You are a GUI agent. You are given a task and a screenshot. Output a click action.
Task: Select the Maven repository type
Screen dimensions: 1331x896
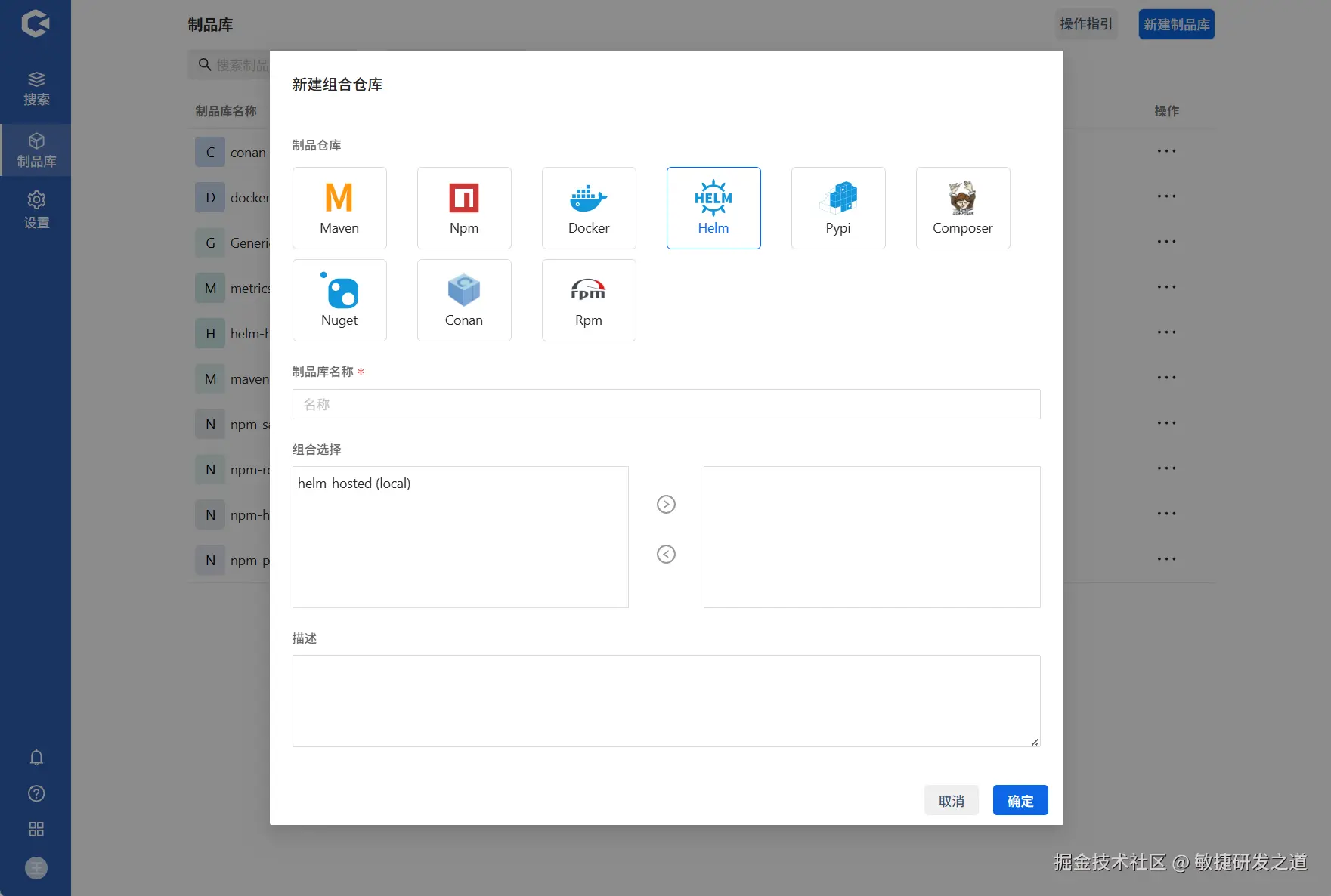pos(339,208)
